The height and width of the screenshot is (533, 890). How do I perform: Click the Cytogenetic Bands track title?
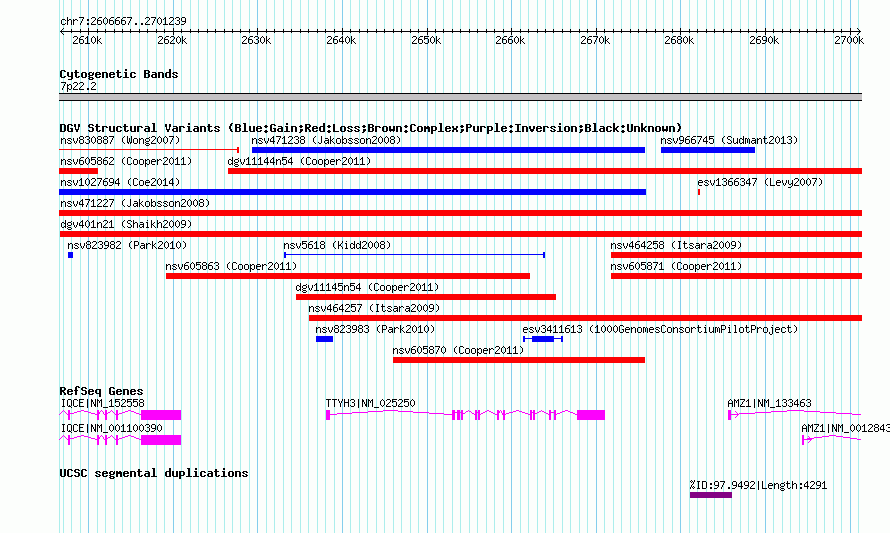click(119, 74)
